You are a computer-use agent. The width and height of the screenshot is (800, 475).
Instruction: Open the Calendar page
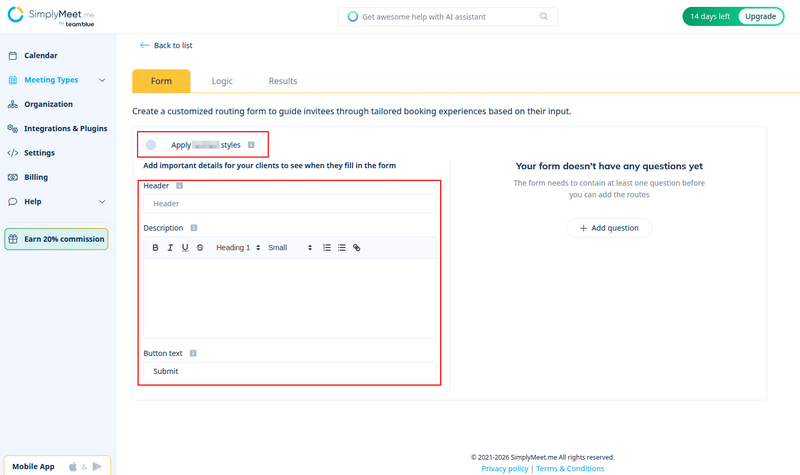pos(41,55)
